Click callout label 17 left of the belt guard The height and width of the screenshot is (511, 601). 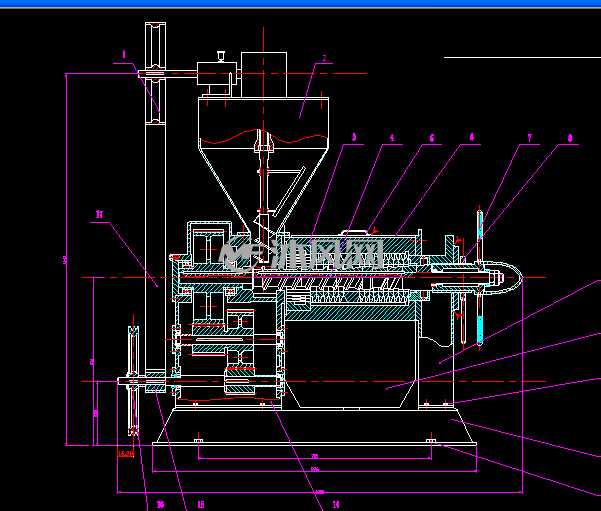[99, 214]
